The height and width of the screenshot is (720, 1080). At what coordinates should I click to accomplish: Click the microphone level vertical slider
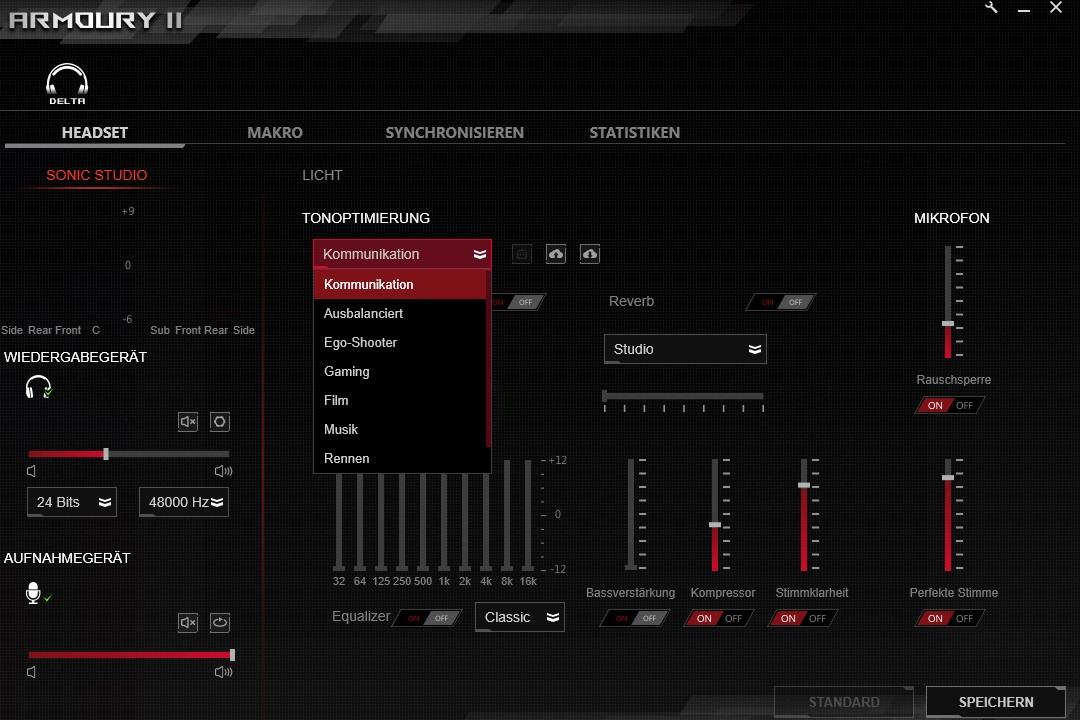[x=948, y=302]
